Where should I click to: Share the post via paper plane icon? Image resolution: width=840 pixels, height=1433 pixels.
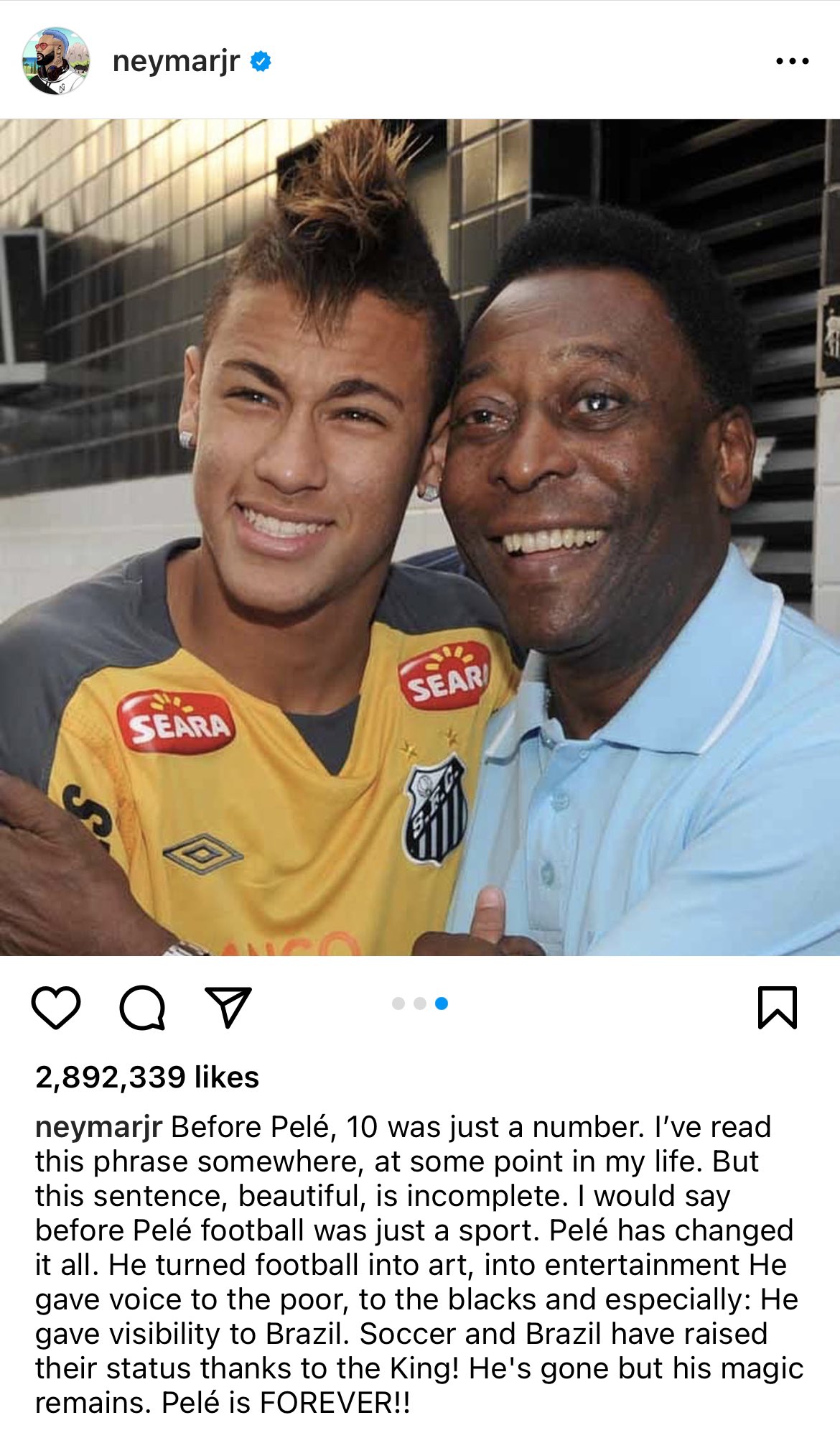(228, 1007)
